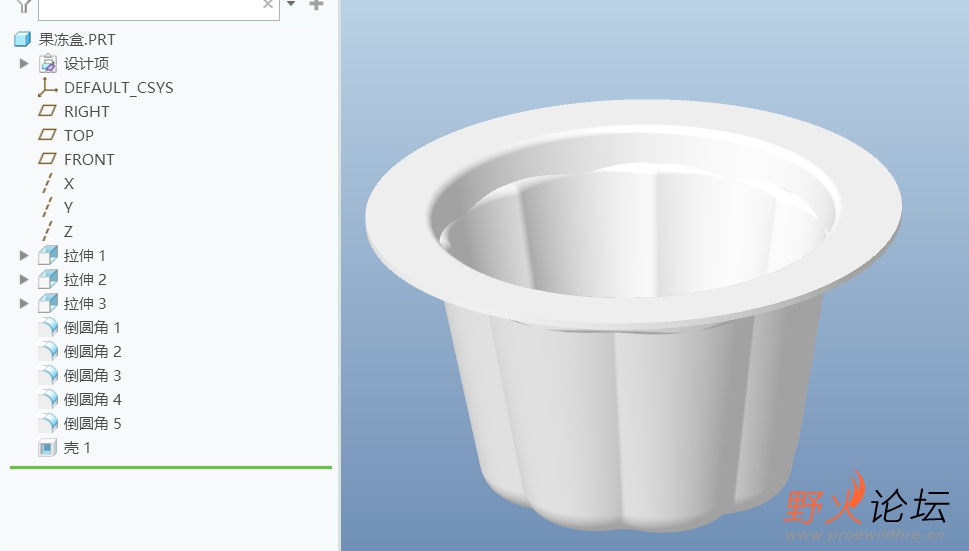The image size is (969, 551).
Task: Select the FRONT datum plane item
Action: pyautogui.click(x=77, y=159)
